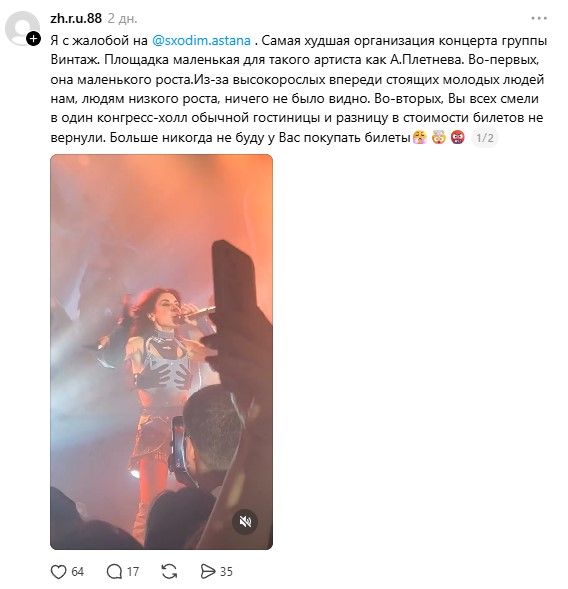Open the post via the 2 дн. timestamp
568x589 pixels.
[122, 18]
